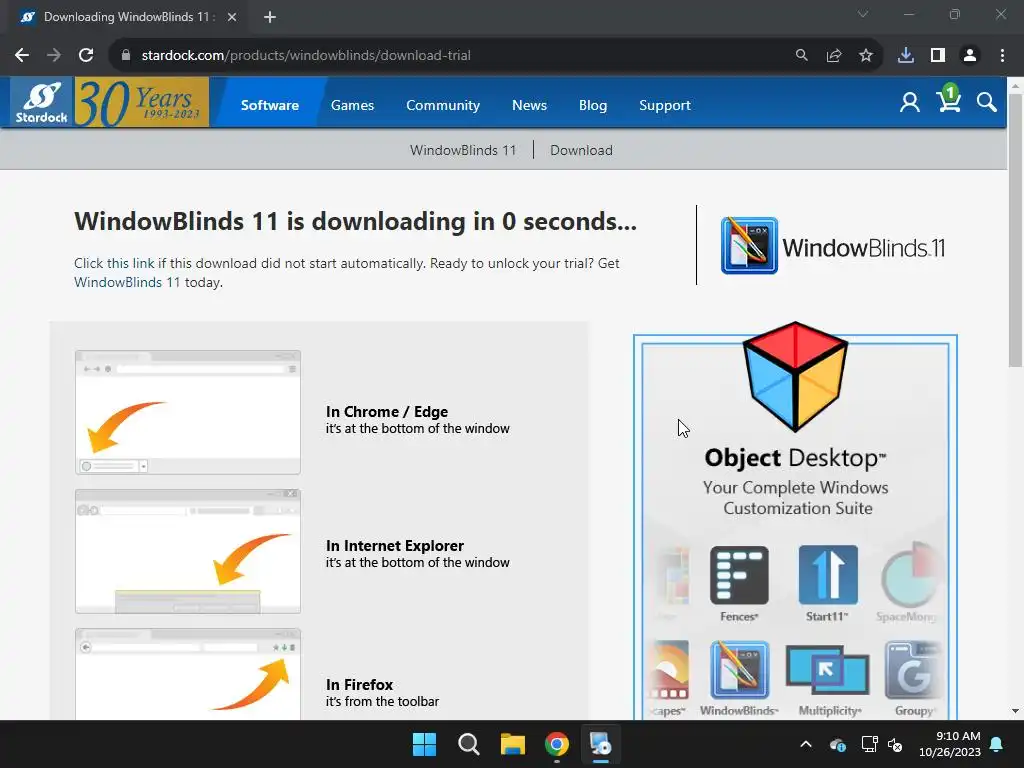Image resolution: width=1024 pixels, height=768 pixels.
Task: Open taskbar Search
Action: pyautogui.click(x=468, y=744)
